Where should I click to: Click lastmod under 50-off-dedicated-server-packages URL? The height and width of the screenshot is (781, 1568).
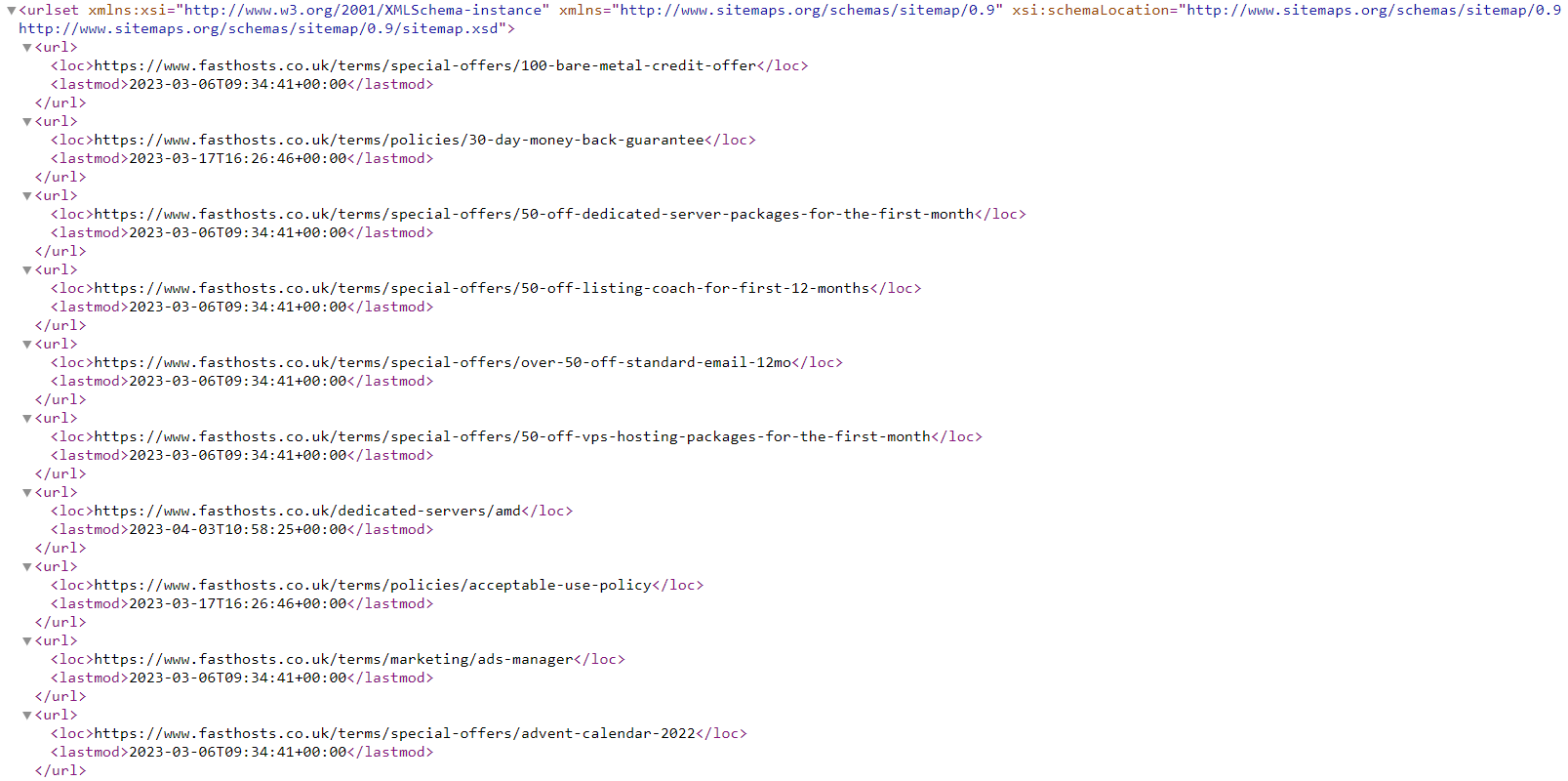coord(238,232)
